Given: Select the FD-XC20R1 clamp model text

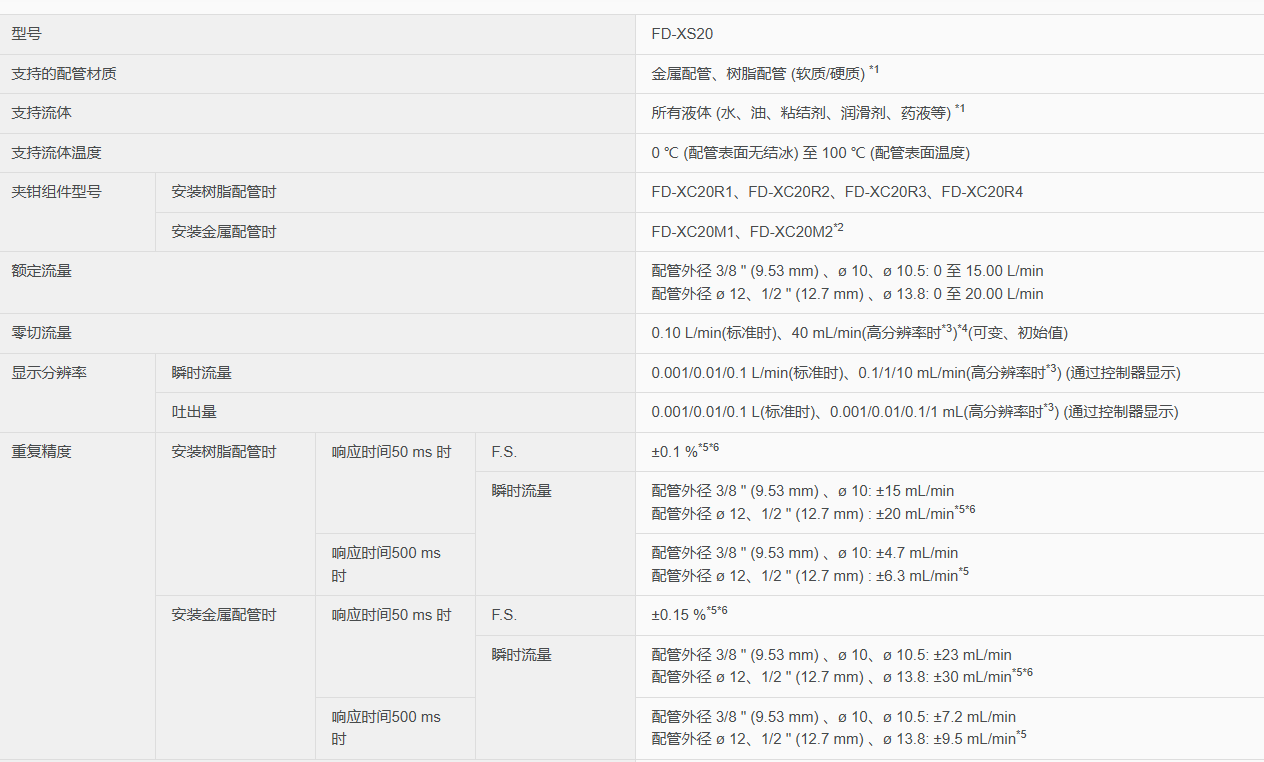Looking at the screenshot, I should 692,192.
